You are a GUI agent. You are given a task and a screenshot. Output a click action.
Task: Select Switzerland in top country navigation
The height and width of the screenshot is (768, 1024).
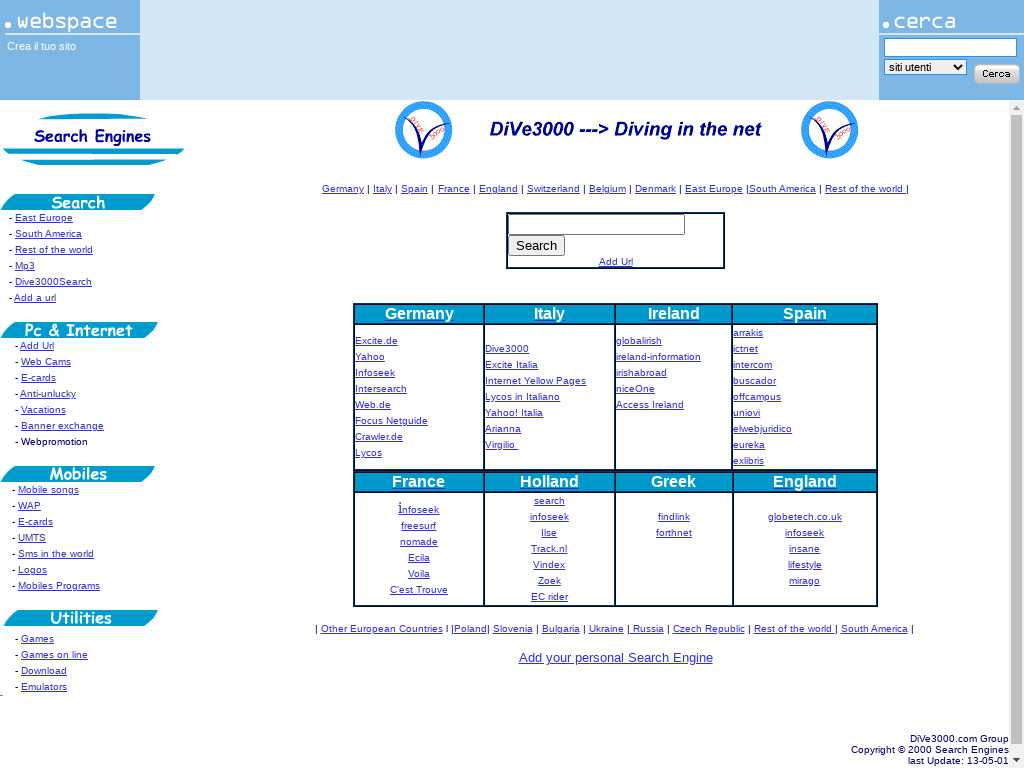[553, 189]
